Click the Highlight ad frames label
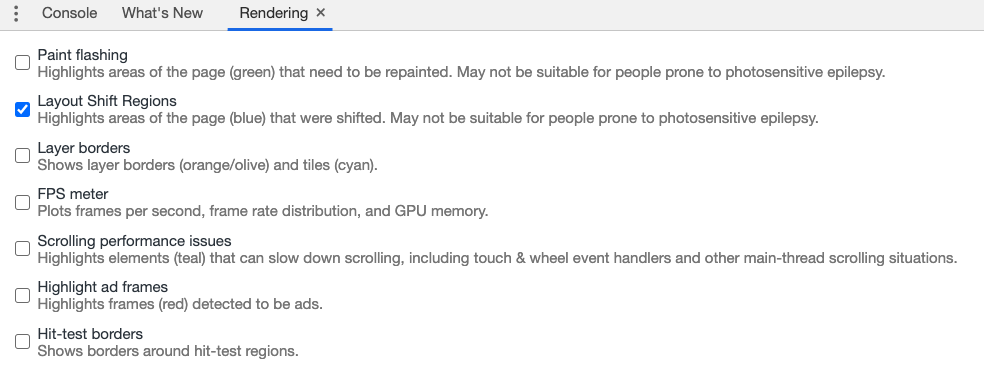Viewport: 984px width, 368px height. pos(103,287)
